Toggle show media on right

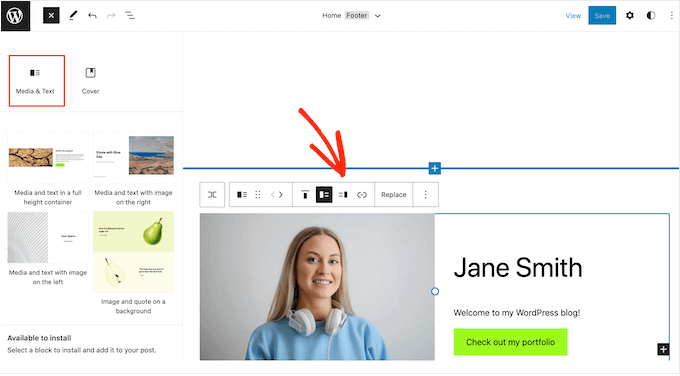click(343, 195)
